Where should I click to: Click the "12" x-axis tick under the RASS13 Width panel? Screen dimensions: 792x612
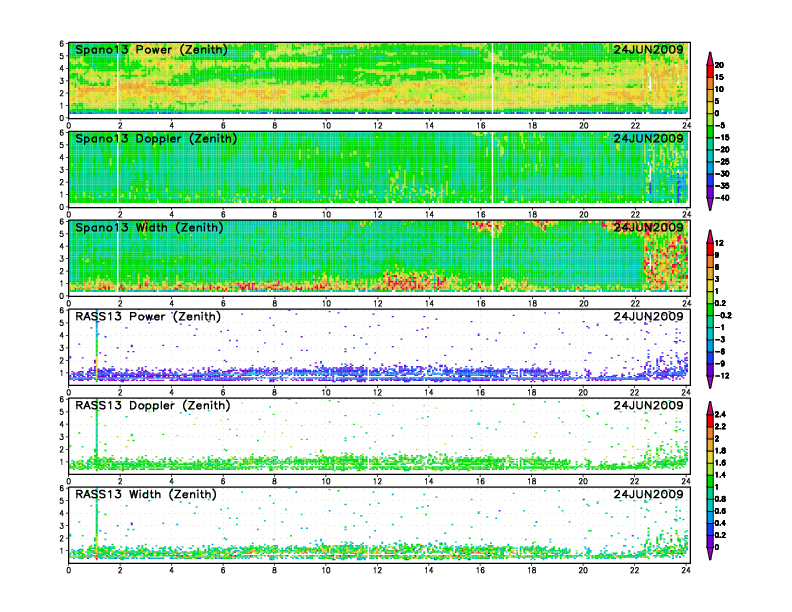point(378,570)
